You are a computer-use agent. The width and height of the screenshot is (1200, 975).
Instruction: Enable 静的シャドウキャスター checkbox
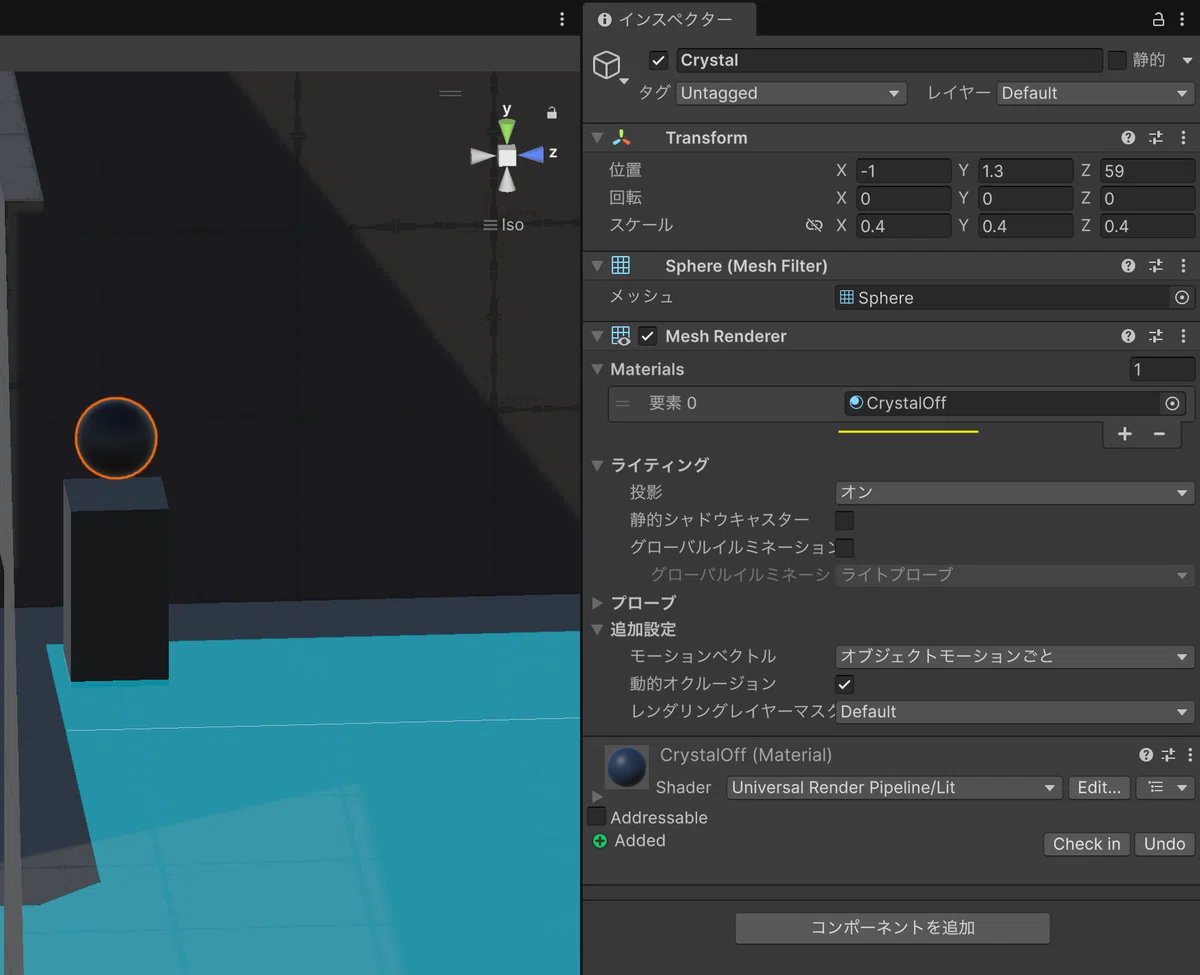point(845,520)
